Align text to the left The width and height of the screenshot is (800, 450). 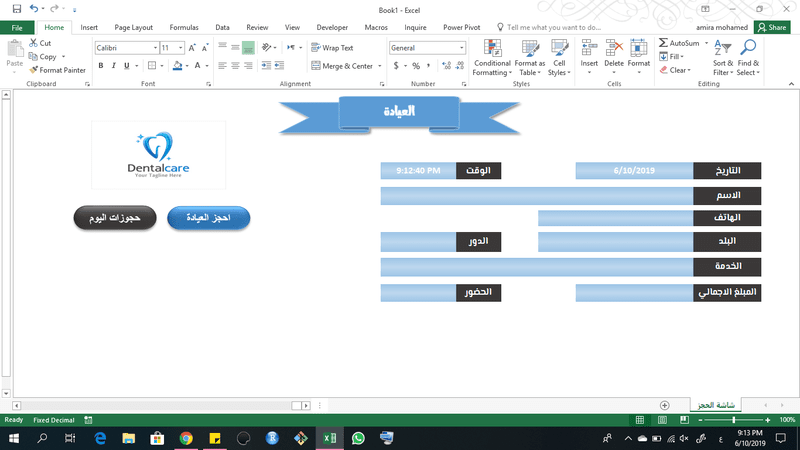[x=222, y=65]
